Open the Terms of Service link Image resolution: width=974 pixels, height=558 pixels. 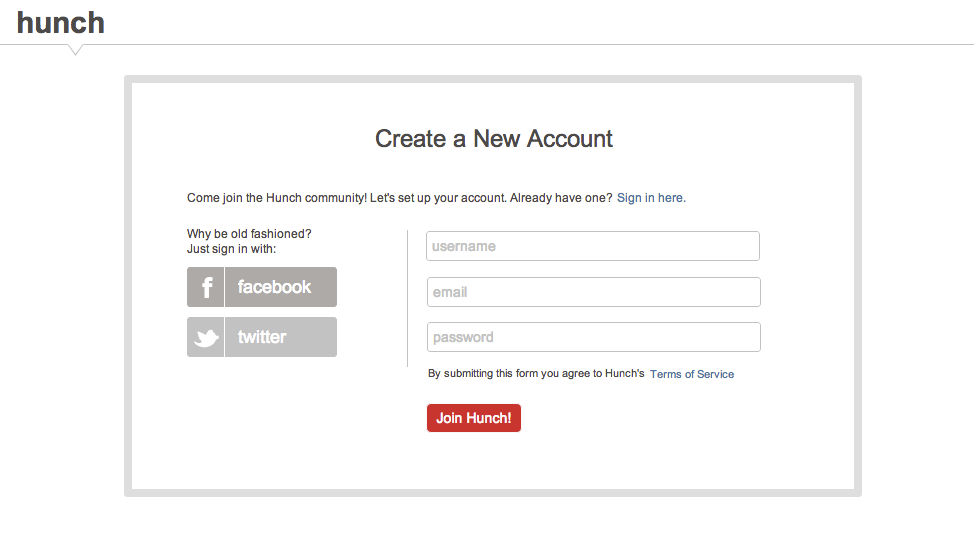692,374
